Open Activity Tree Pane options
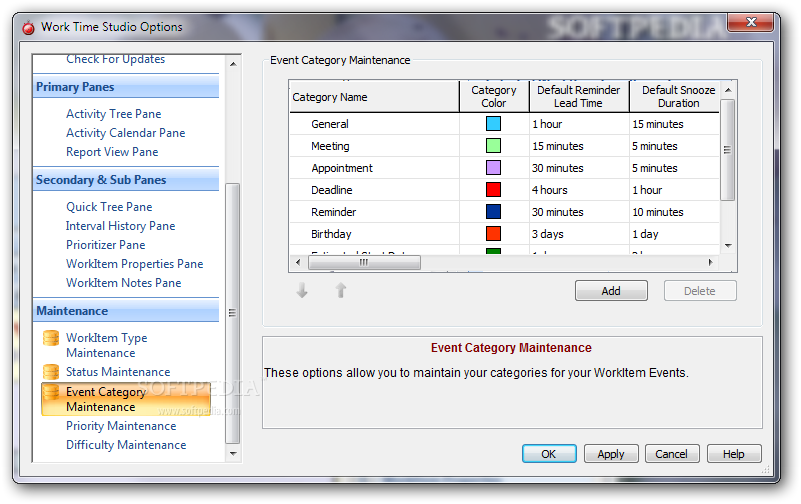 (113, 114)
